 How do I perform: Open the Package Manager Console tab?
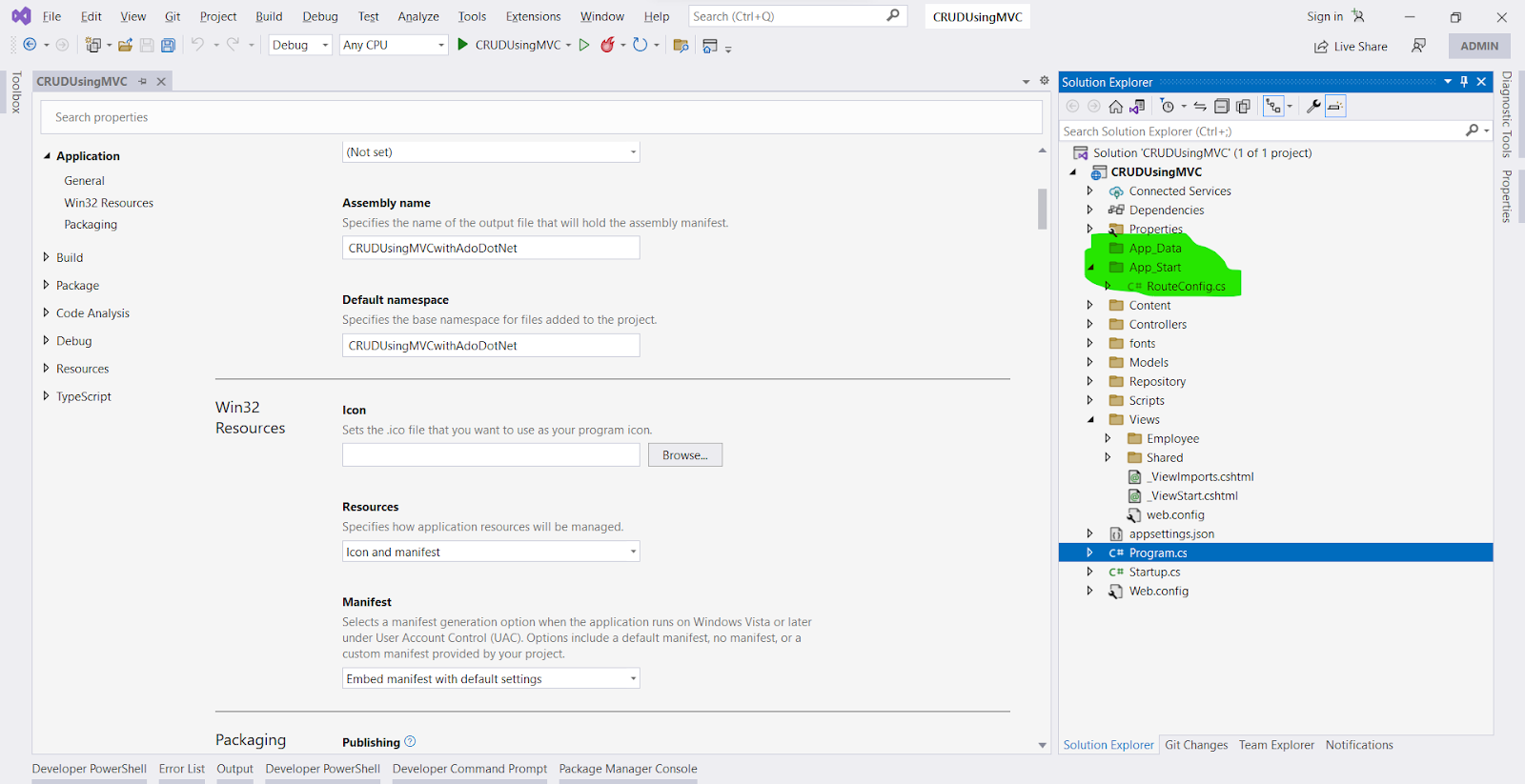(x=628, y=769)
